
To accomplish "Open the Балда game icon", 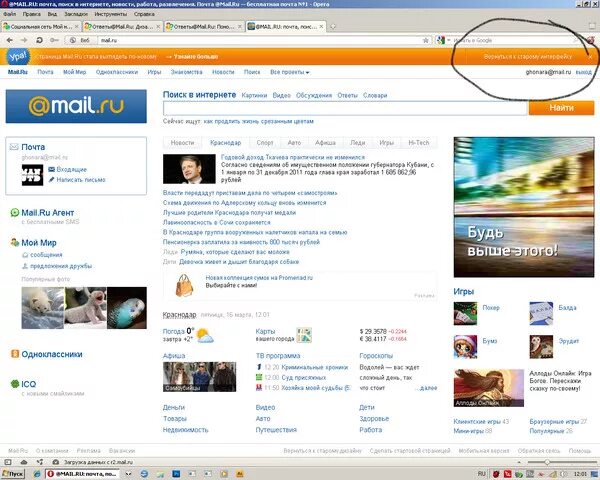I will (x=541, y=313).
